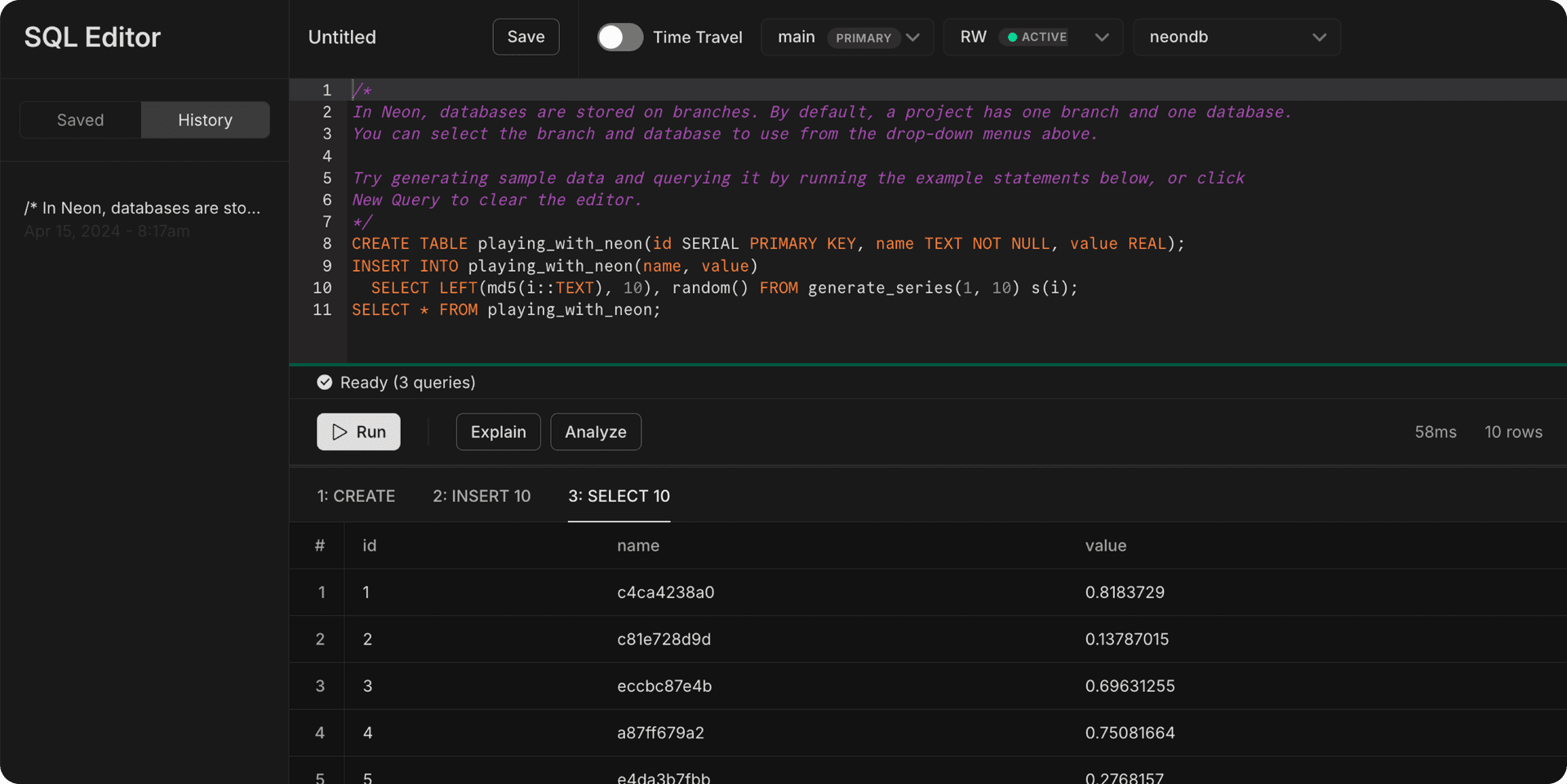
Task: Click the name column header
Action: click(638, 545)
